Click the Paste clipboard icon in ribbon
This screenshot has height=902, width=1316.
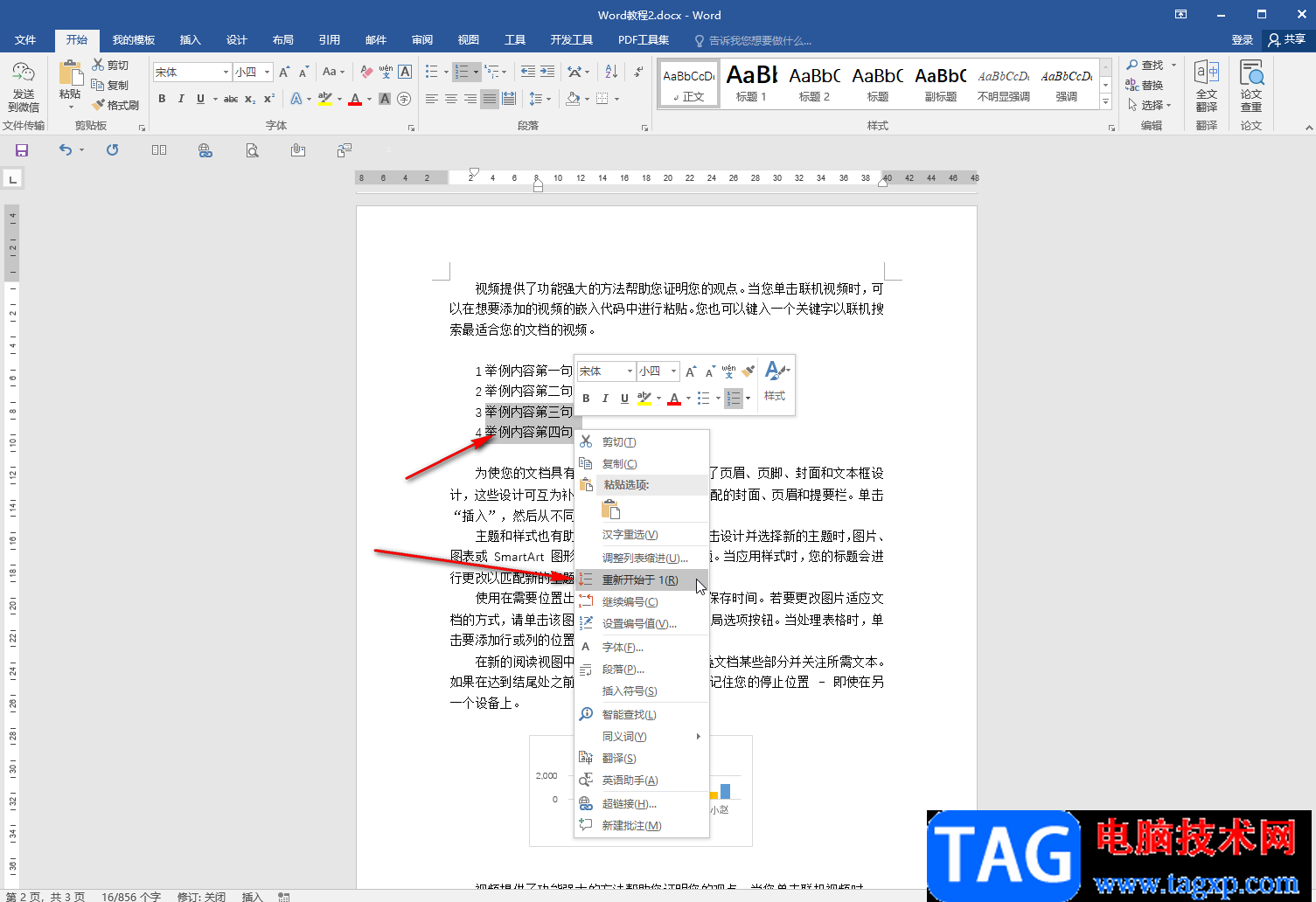[x=70, y=73]
